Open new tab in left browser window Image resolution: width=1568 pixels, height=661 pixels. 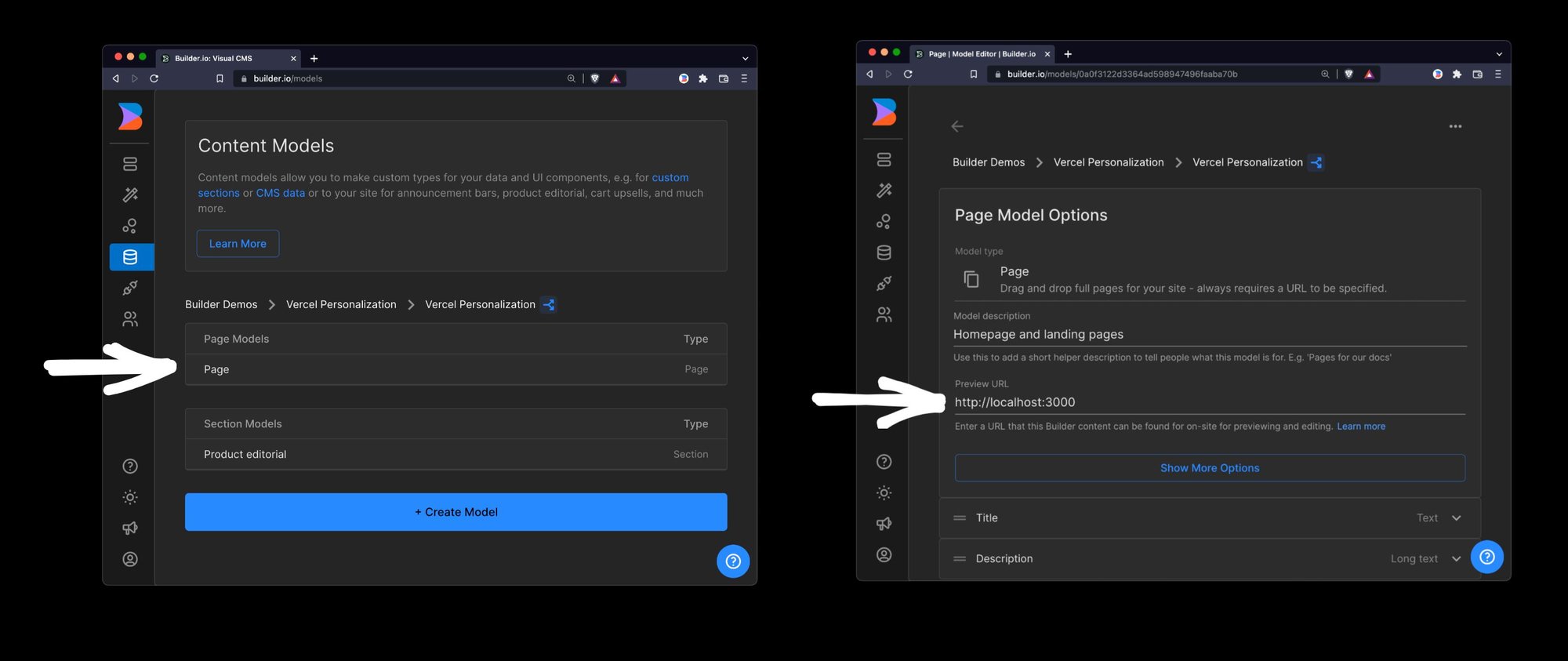pos(314,59)
